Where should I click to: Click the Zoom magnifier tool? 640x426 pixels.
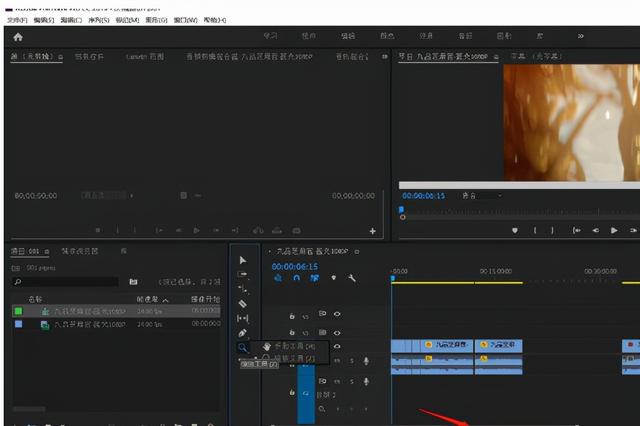coord(242,347)
